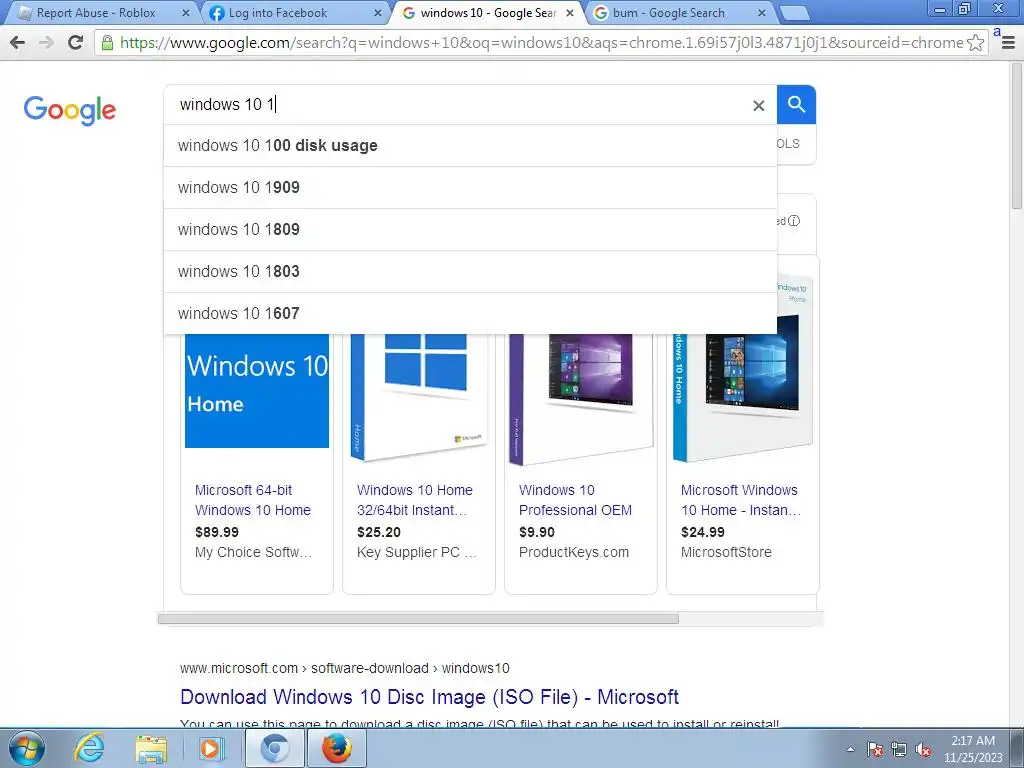Click purple Windows 10 Pro box image
The image size is (1024, 768).
click(581, 398)
